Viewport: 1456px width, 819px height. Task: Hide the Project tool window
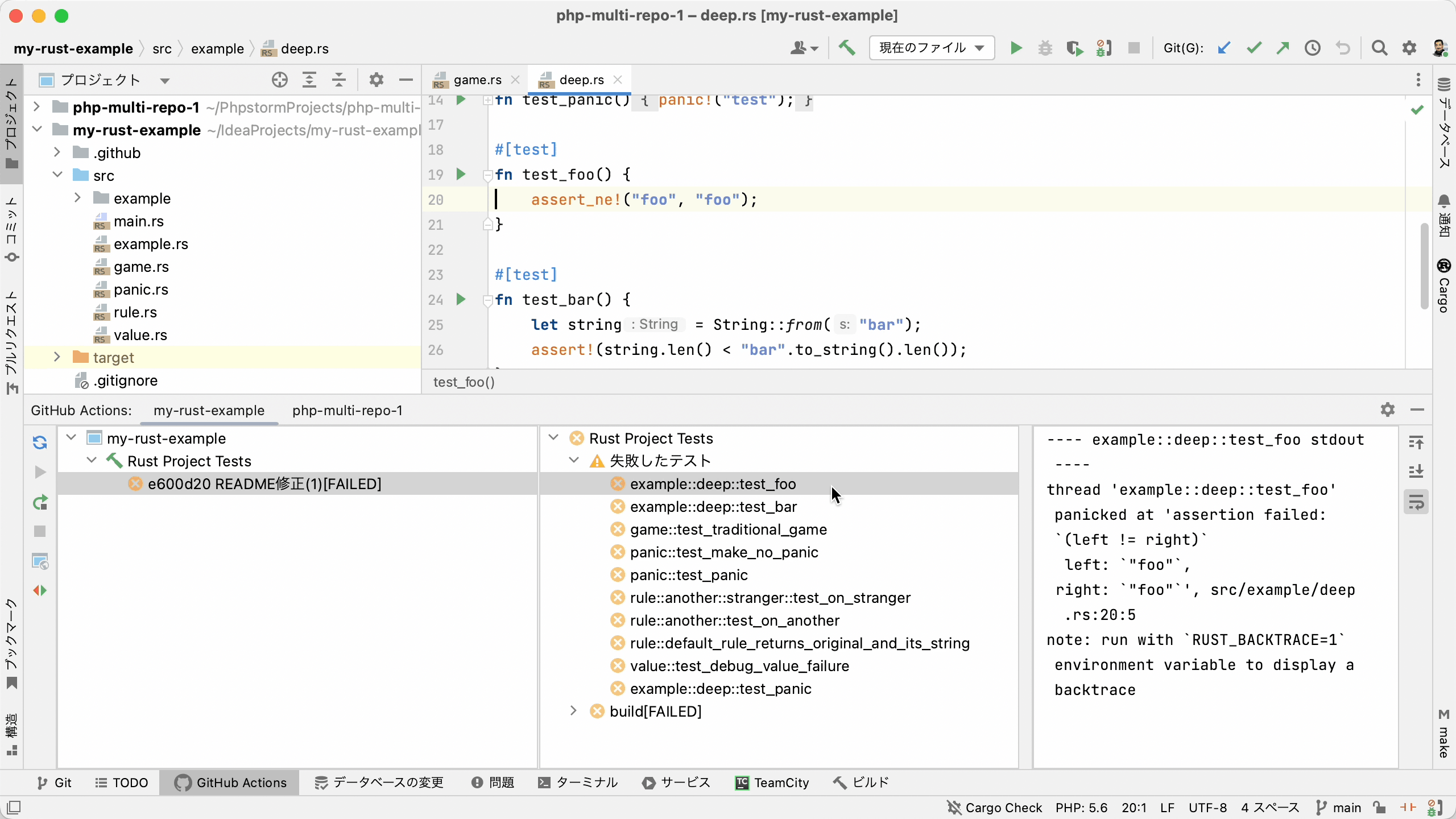click(406, 80)
